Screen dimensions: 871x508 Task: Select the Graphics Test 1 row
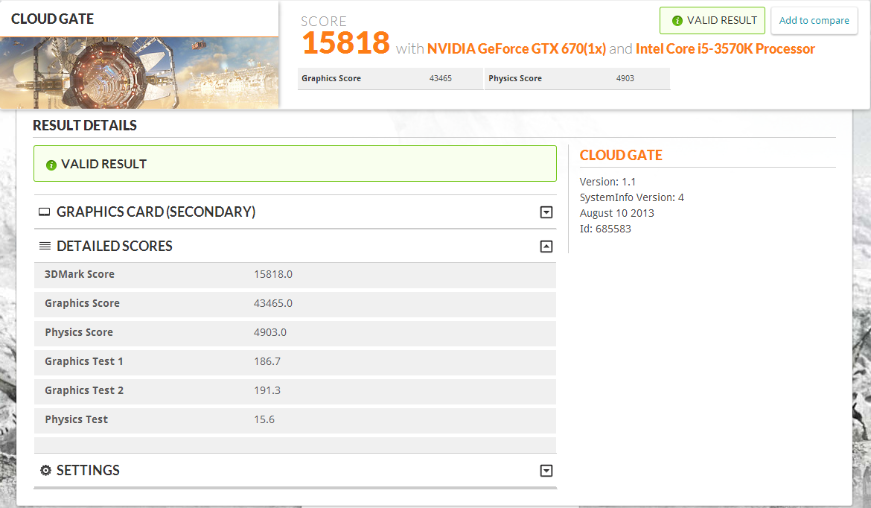pyautogui.click(x=294, y=361)
